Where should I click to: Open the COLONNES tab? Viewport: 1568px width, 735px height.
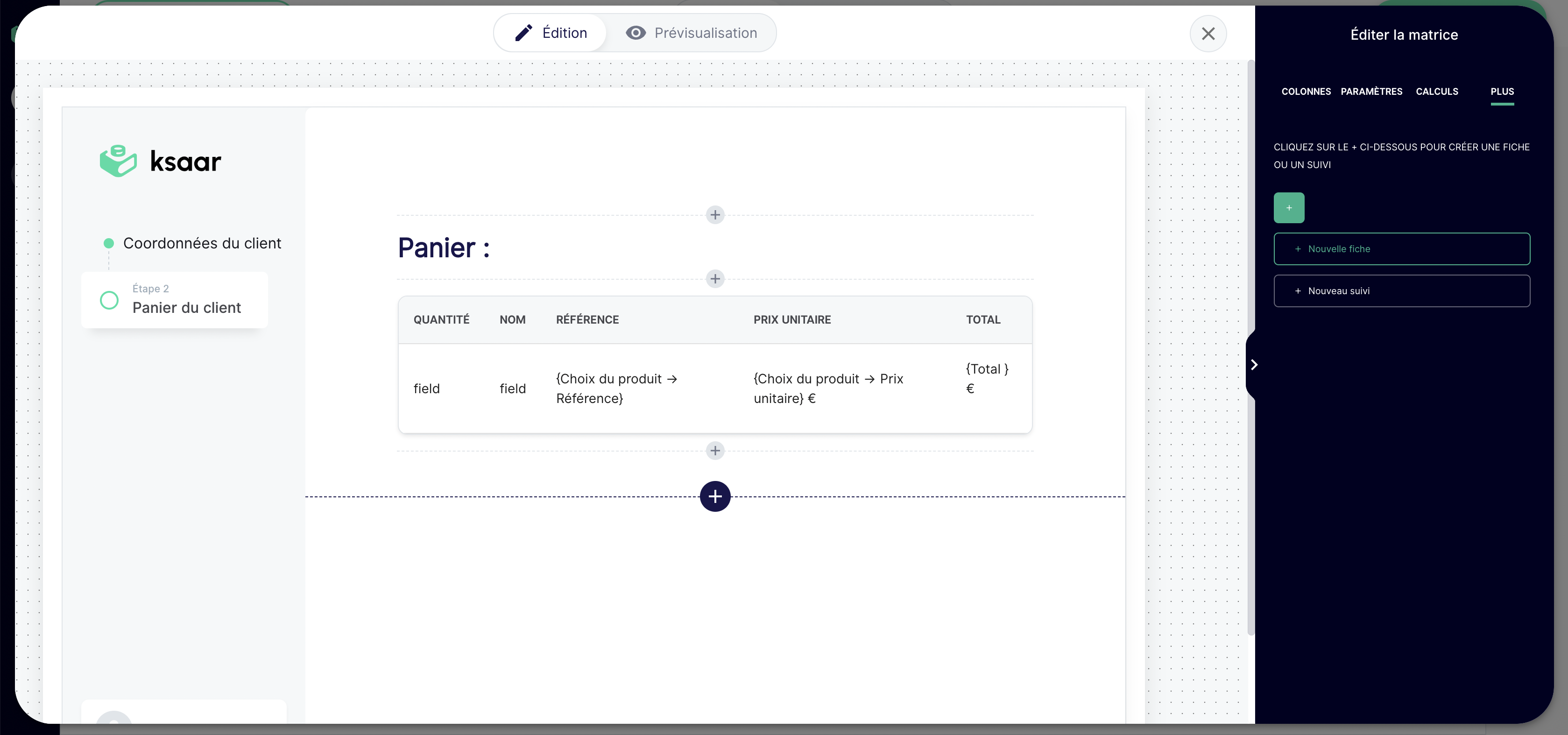1306,92
